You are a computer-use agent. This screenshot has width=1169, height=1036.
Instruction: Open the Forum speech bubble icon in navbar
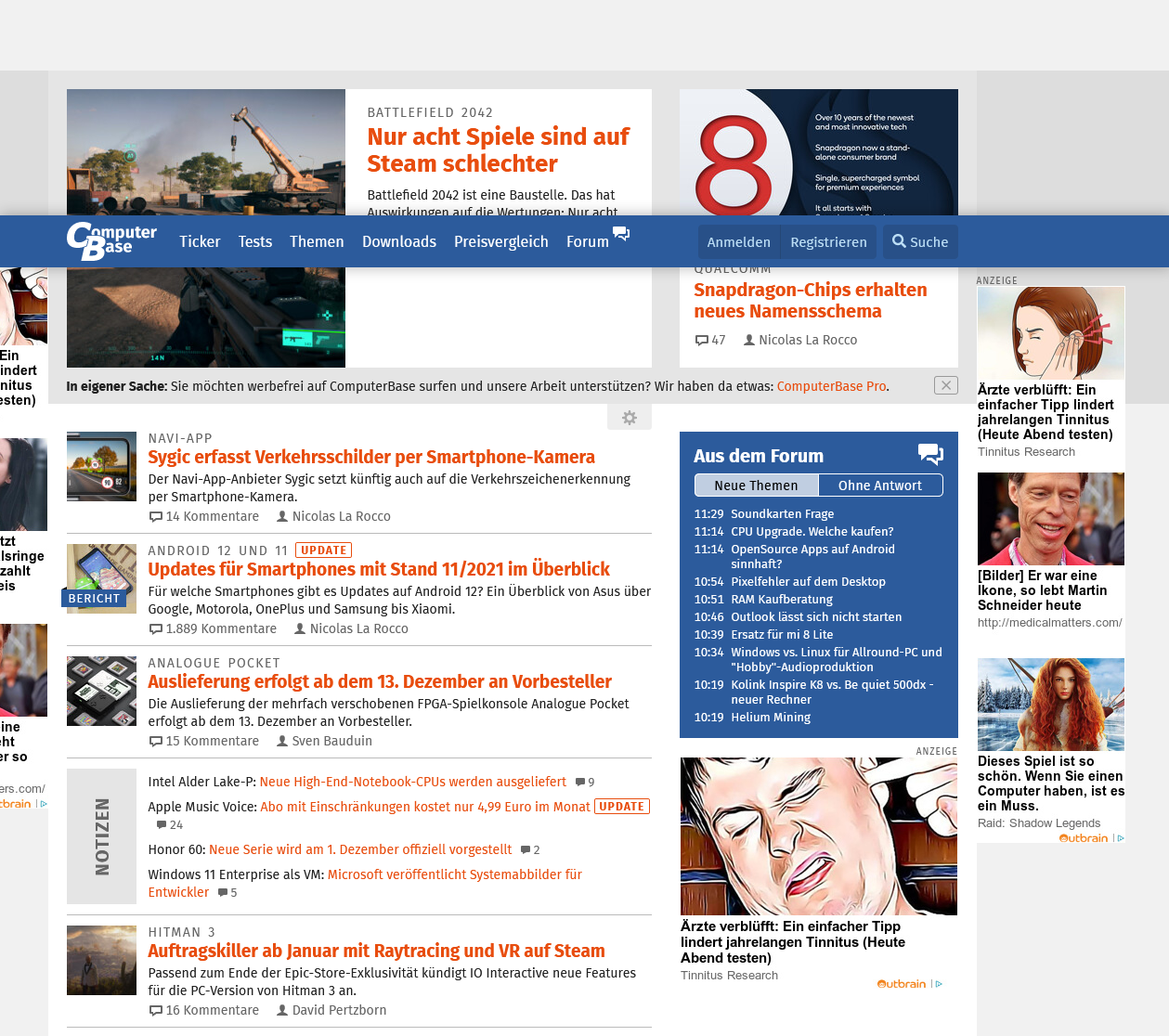(x=621, y=234)
